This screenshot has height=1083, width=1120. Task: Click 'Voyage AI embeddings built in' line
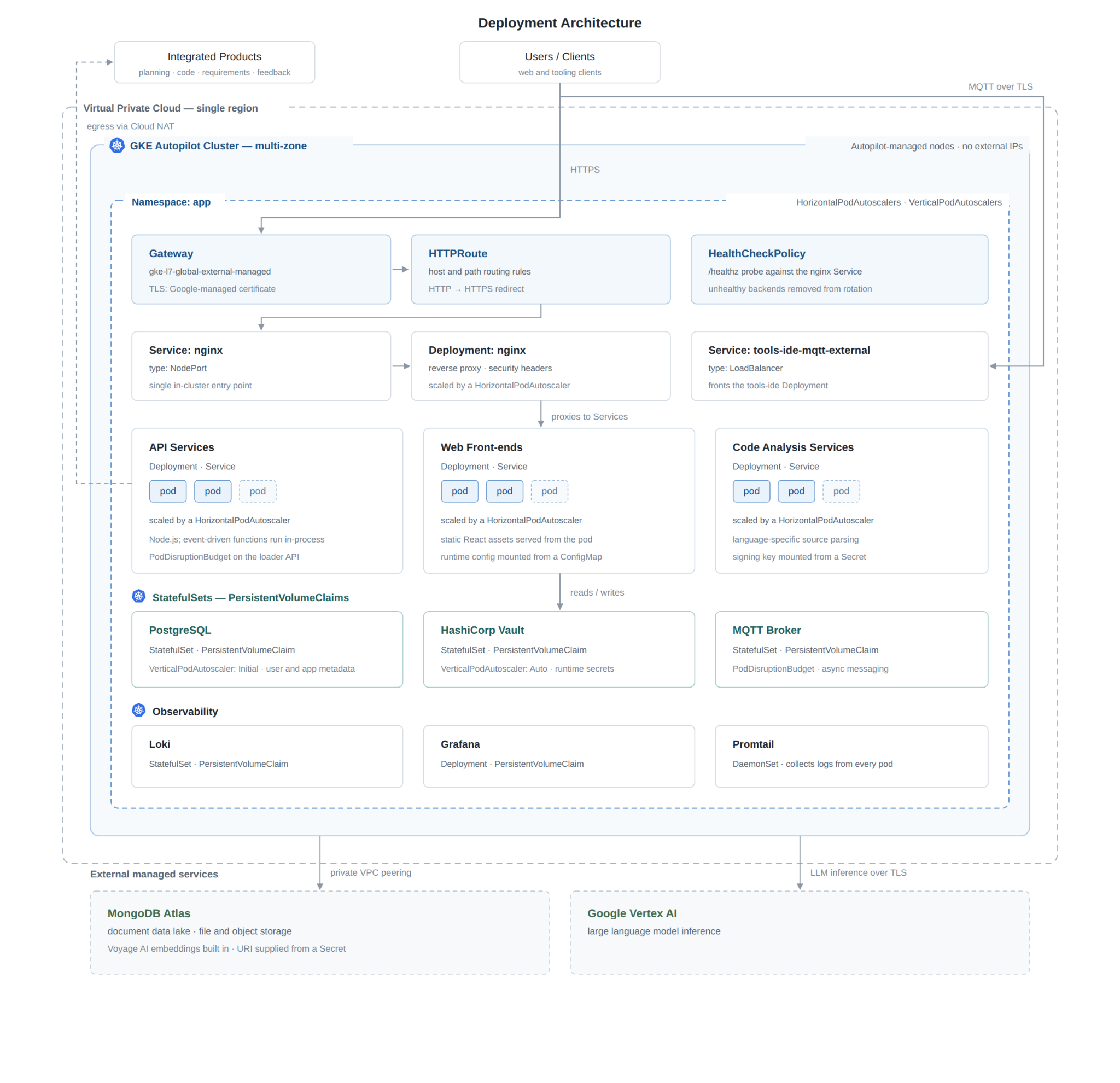[x=226, y=948]
